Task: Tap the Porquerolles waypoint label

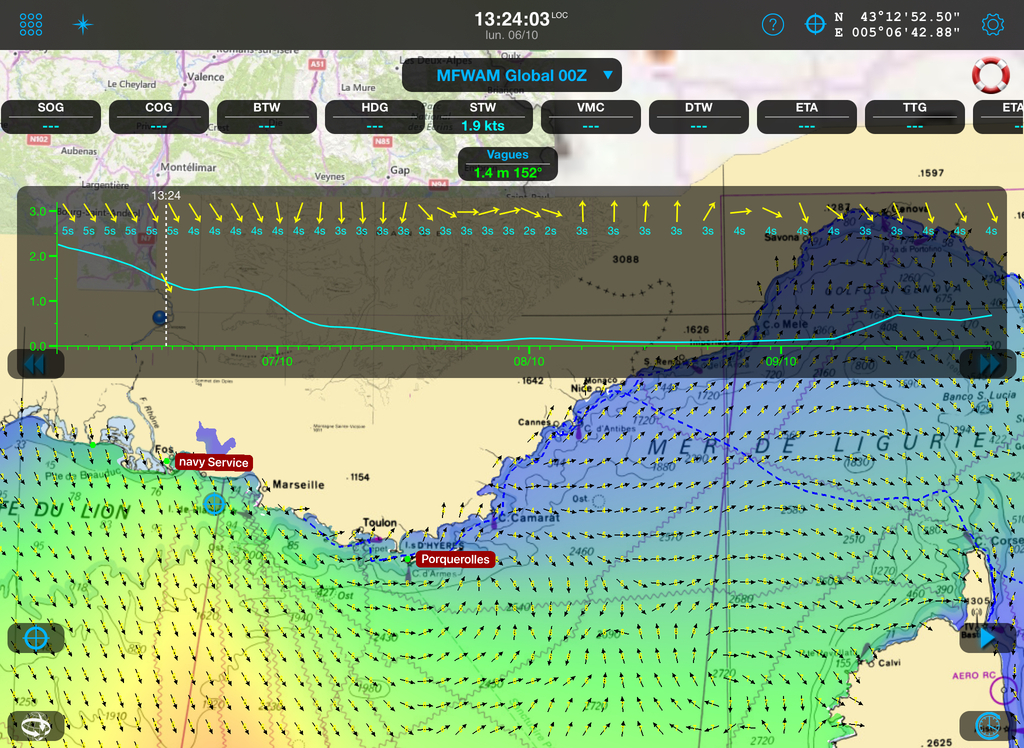Action: coord(455,559)
